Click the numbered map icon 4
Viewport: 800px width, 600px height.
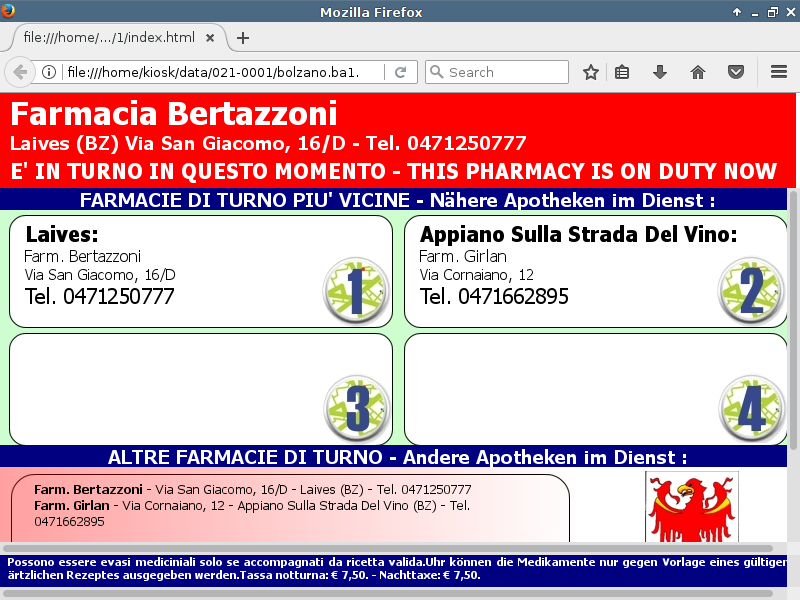[751, 409]
